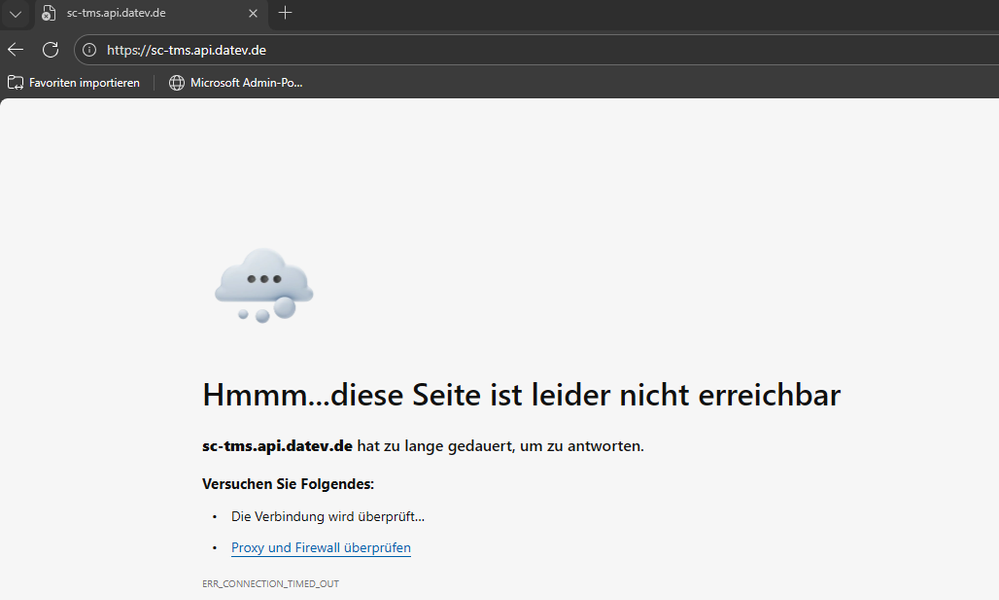Open Favoriten importieren bookmark
The width and height of the screenshot is (999, 600).
[x=73, y=83]
